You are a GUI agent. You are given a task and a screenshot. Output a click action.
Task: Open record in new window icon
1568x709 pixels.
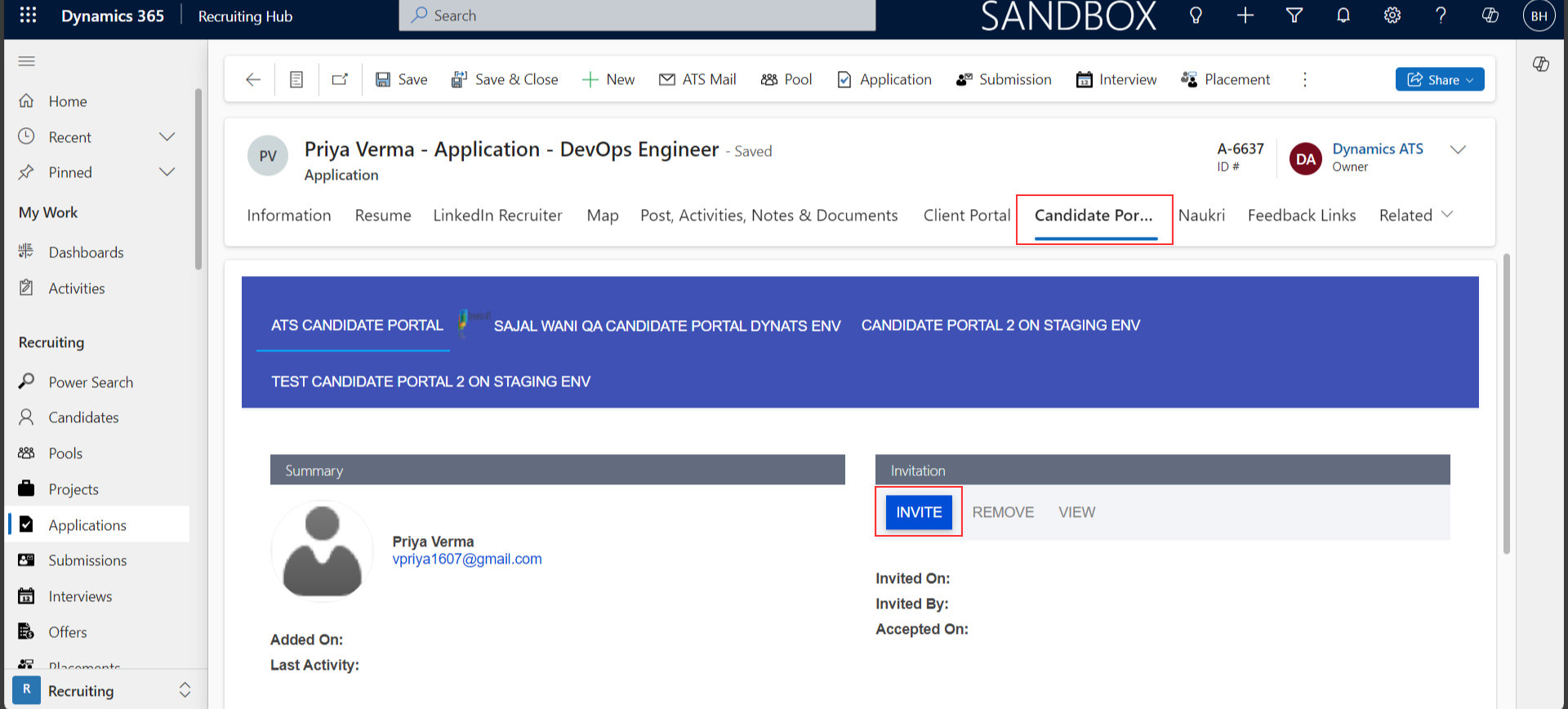coord(340,79)
